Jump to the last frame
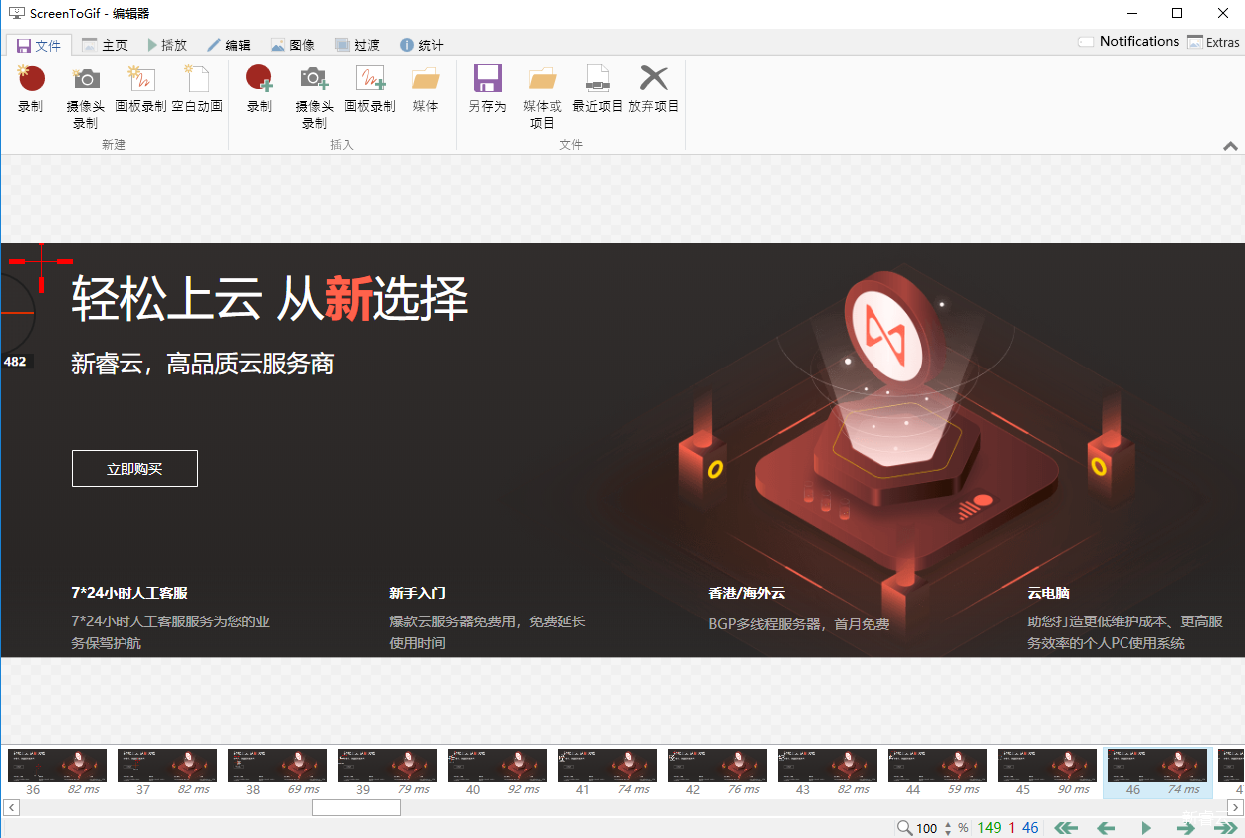 click(1225, 828)
